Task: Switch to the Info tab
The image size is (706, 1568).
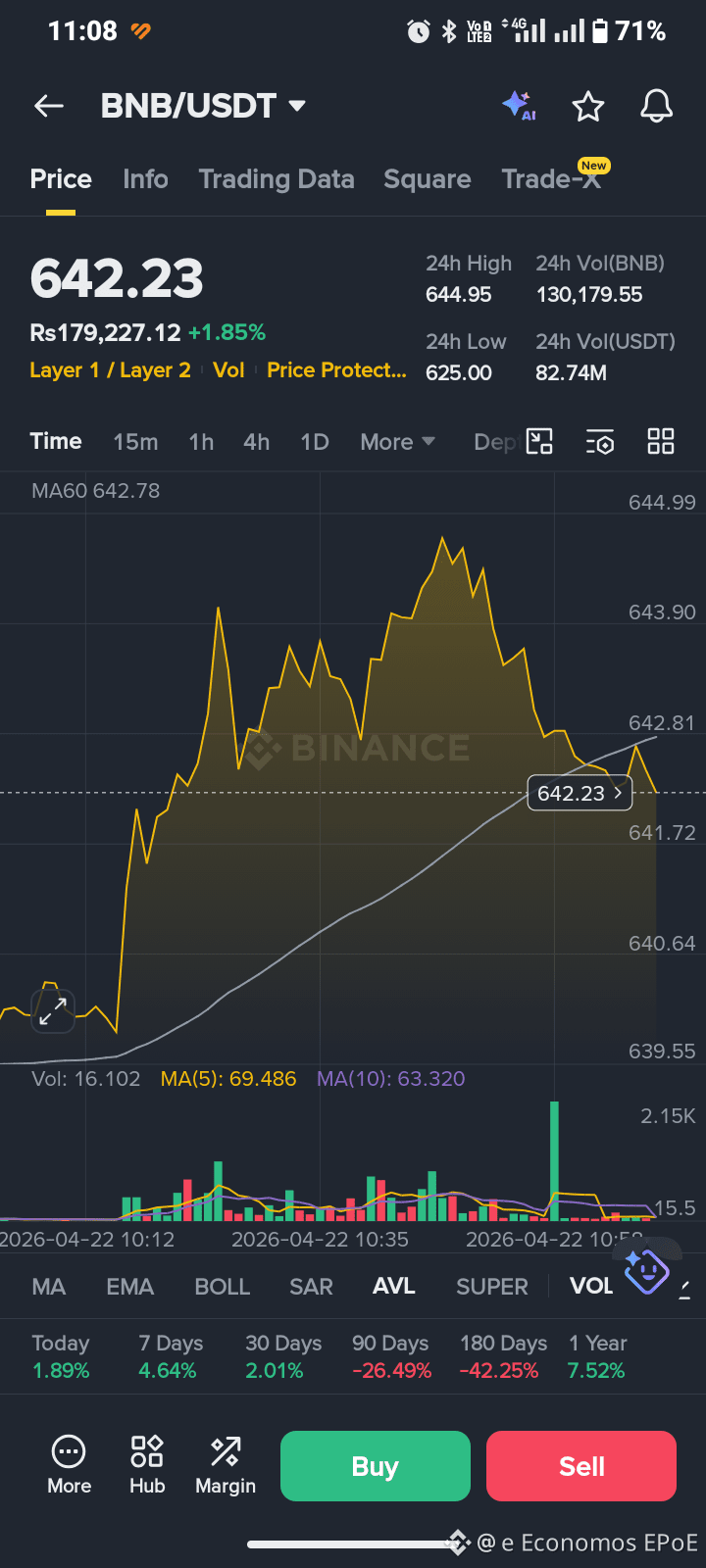Action: click(145, 179)
